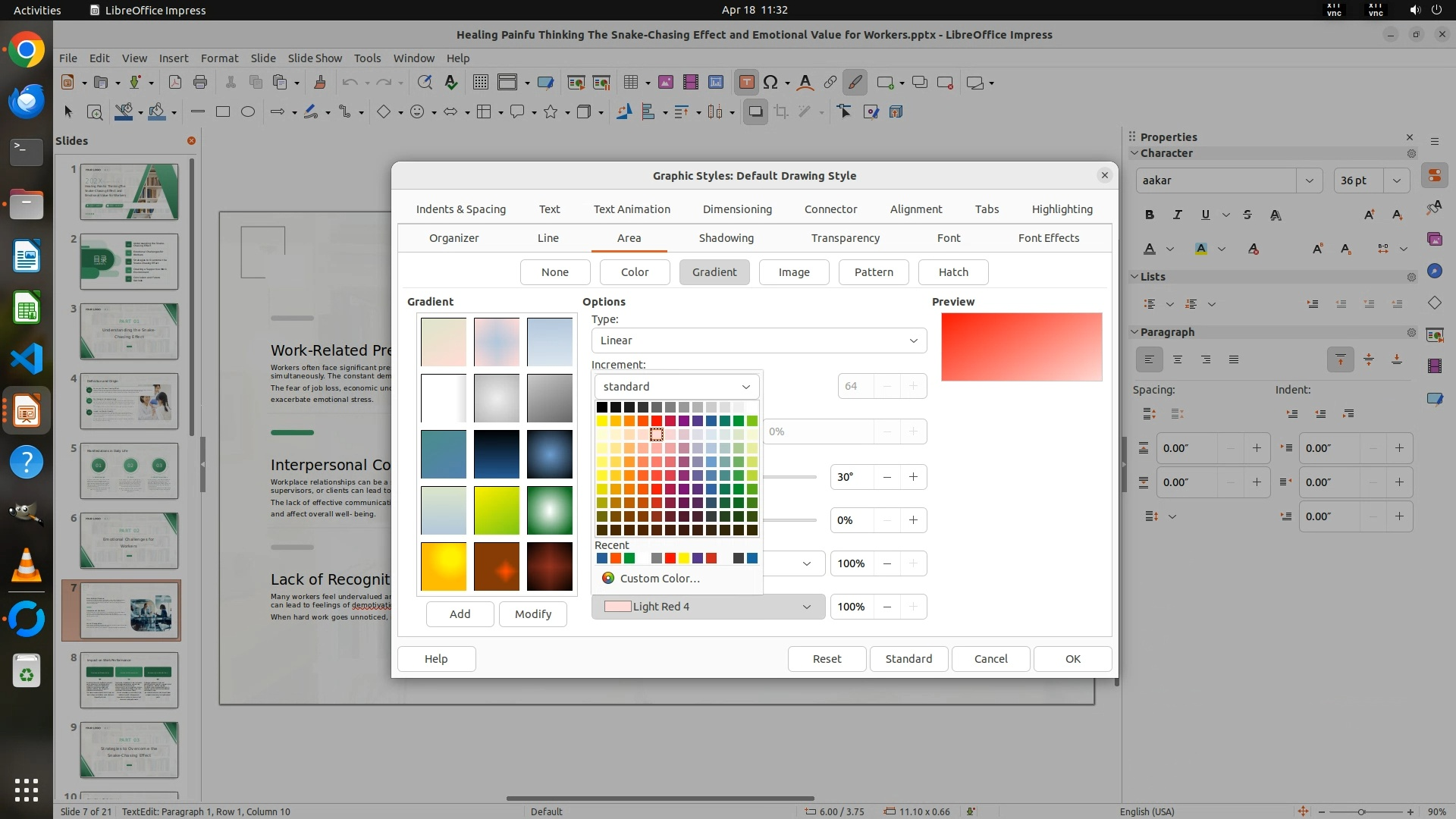Screen dimensions: 1456x819
Task: Toggle the Hatch fill type button
Action: coord(952,271)
